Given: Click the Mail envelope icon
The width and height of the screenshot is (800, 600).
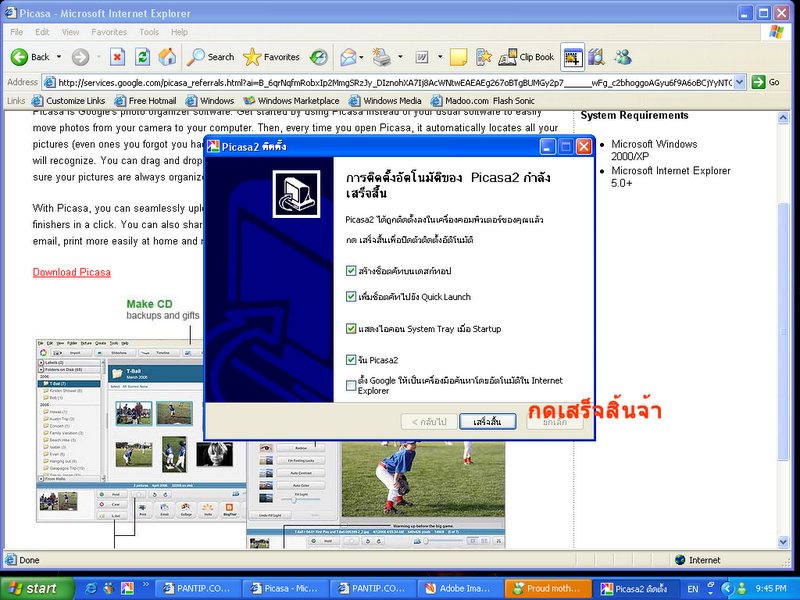Looking at the screenshot, I should (348, 57).
